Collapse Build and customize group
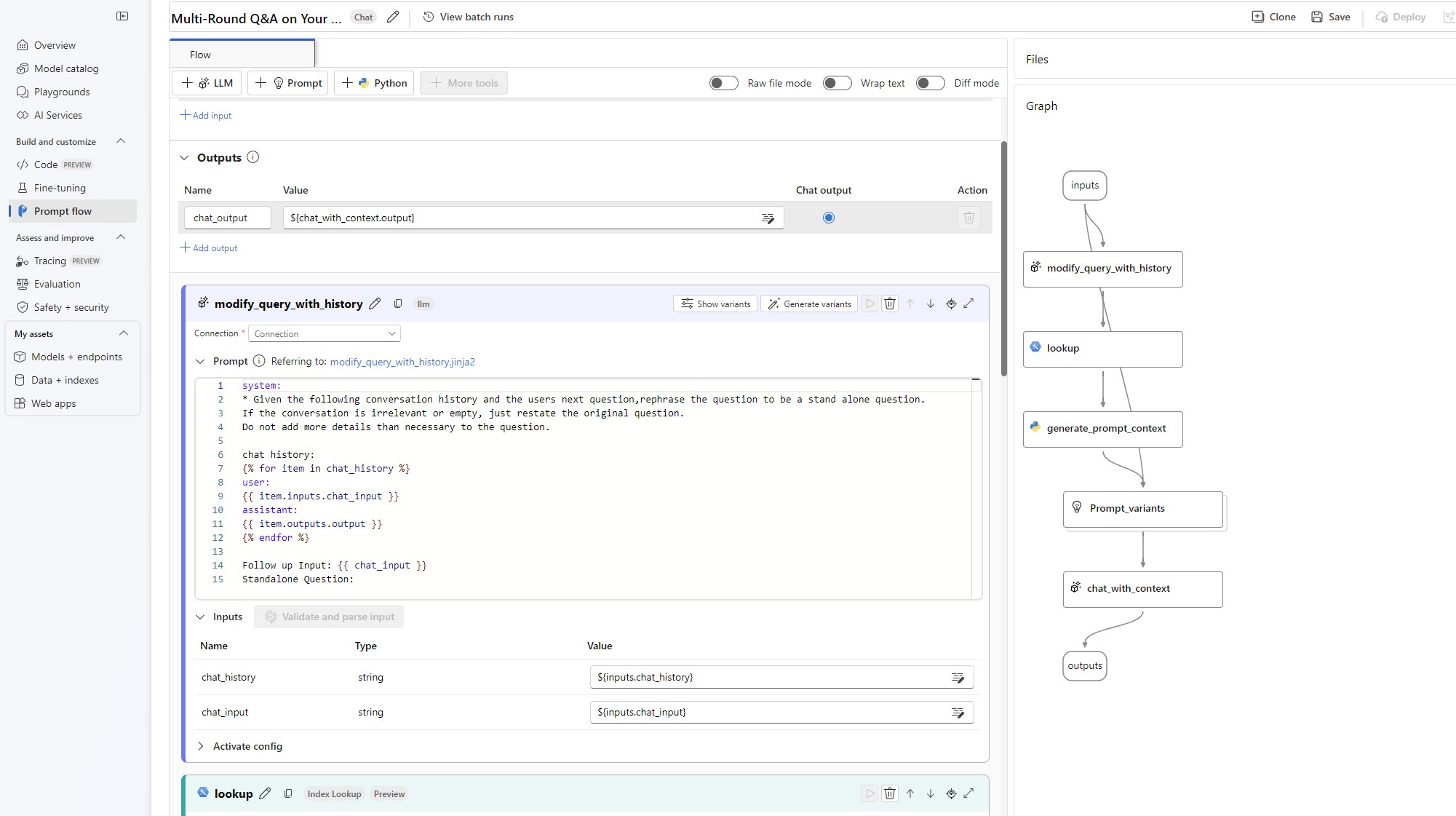1456x816 pixels. pos(121,141)
